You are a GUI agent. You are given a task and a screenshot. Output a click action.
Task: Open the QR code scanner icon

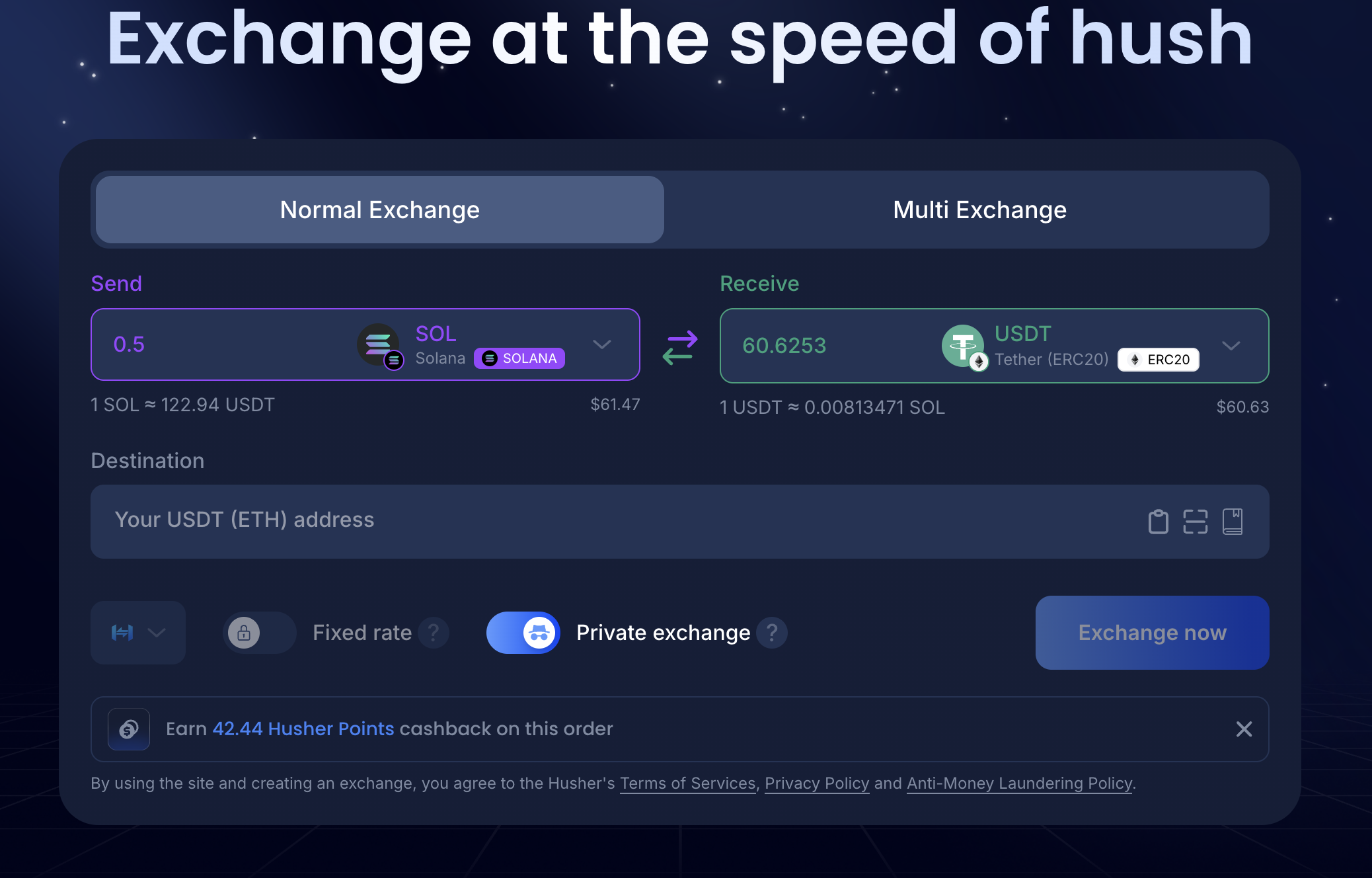(1195, 522)
